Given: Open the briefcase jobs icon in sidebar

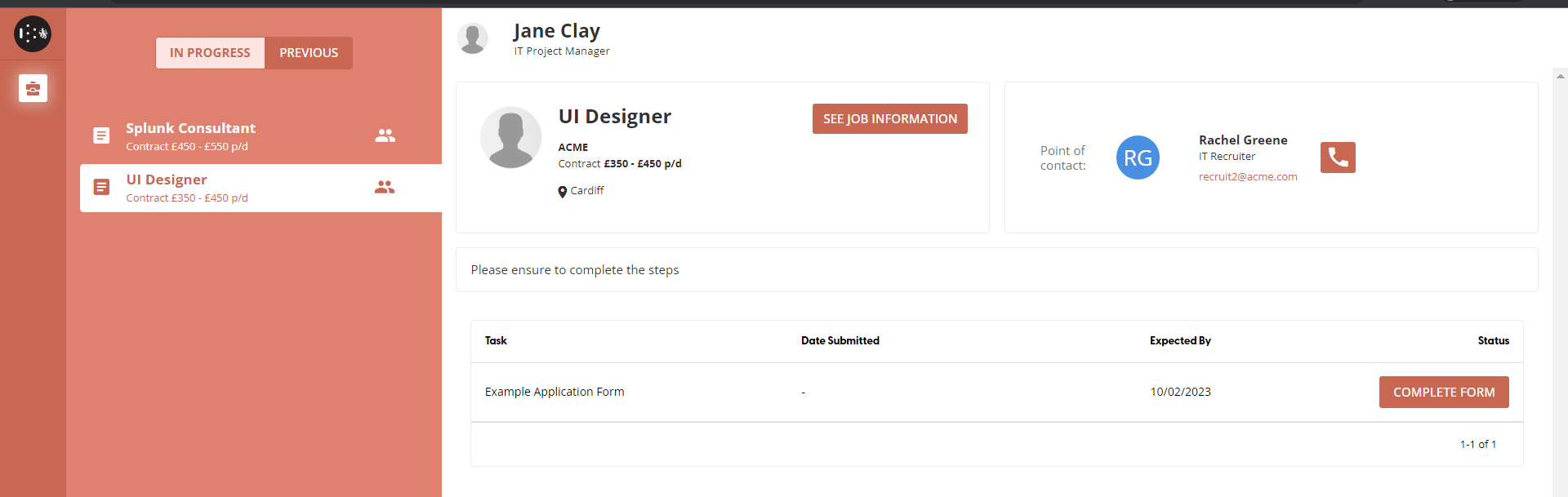Looking at the screenshot, I should (33, 88).
